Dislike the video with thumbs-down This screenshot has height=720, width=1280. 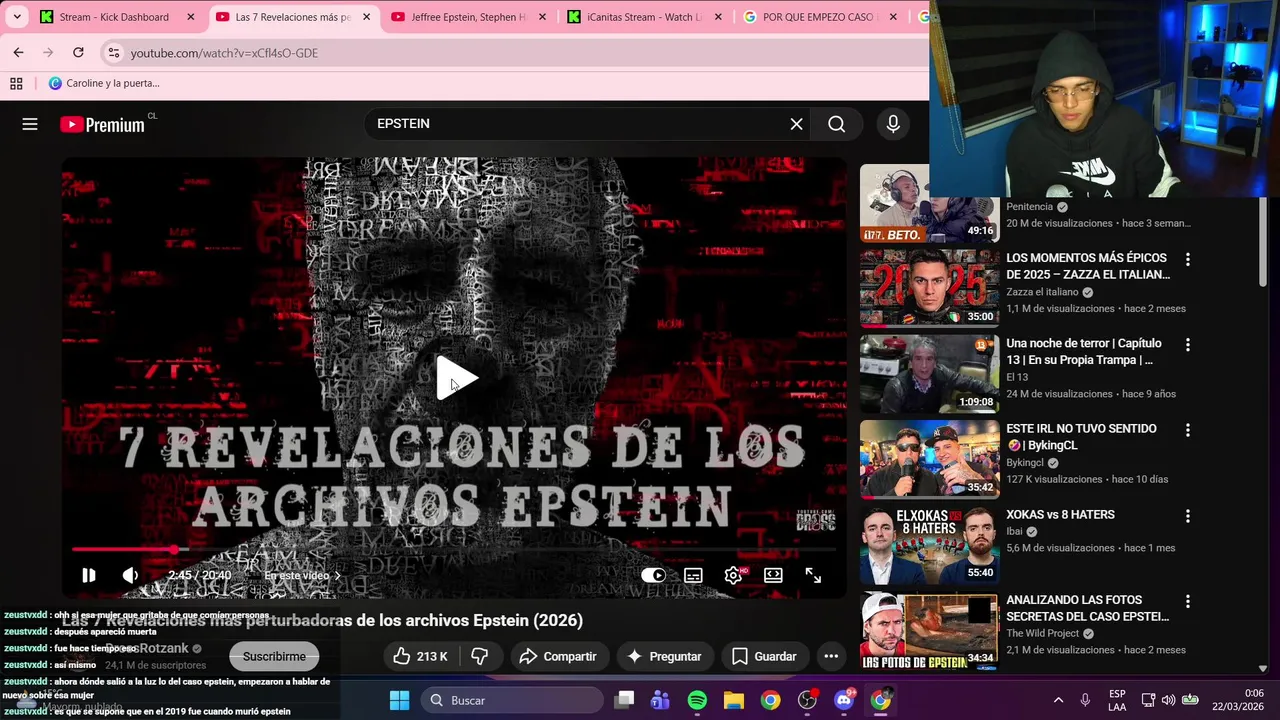pyautogui.click(x=480, y=656)
